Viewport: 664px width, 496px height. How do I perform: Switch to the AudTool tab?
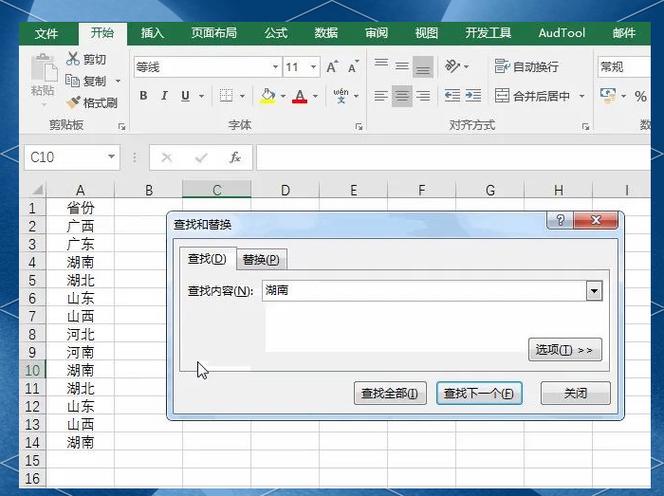(562, 33)
